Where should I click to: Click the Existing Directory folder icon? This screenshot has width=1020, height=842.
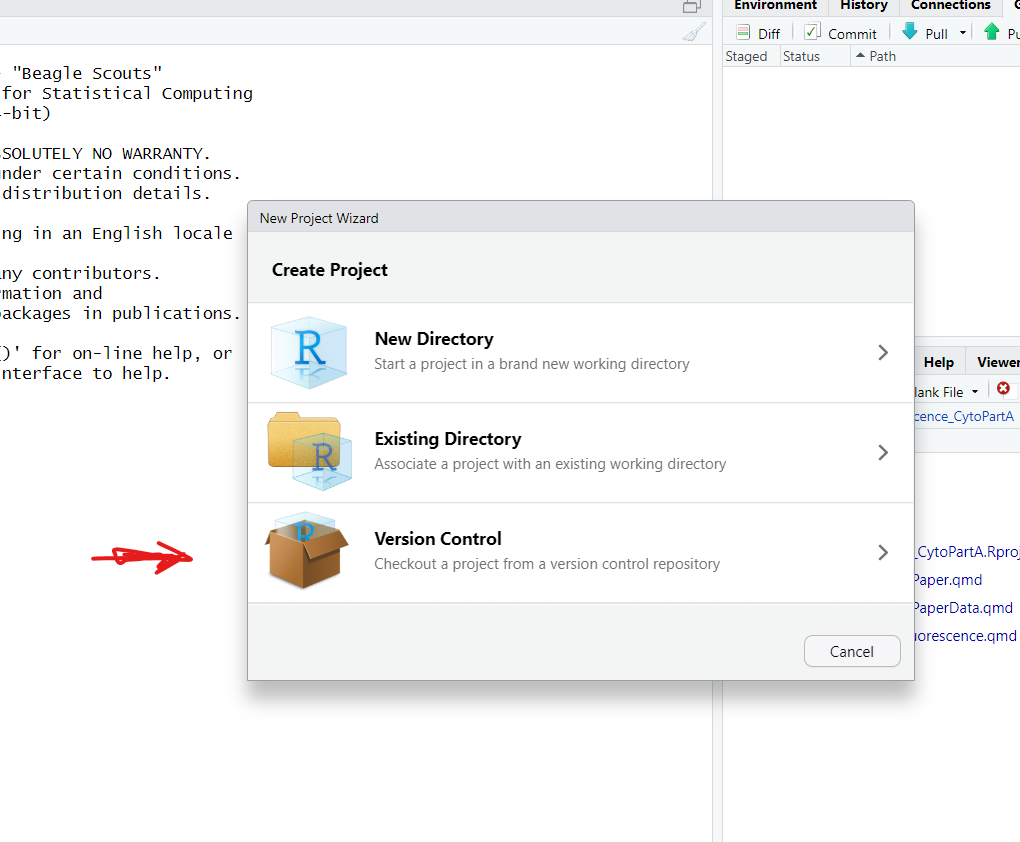pos(308,452)
